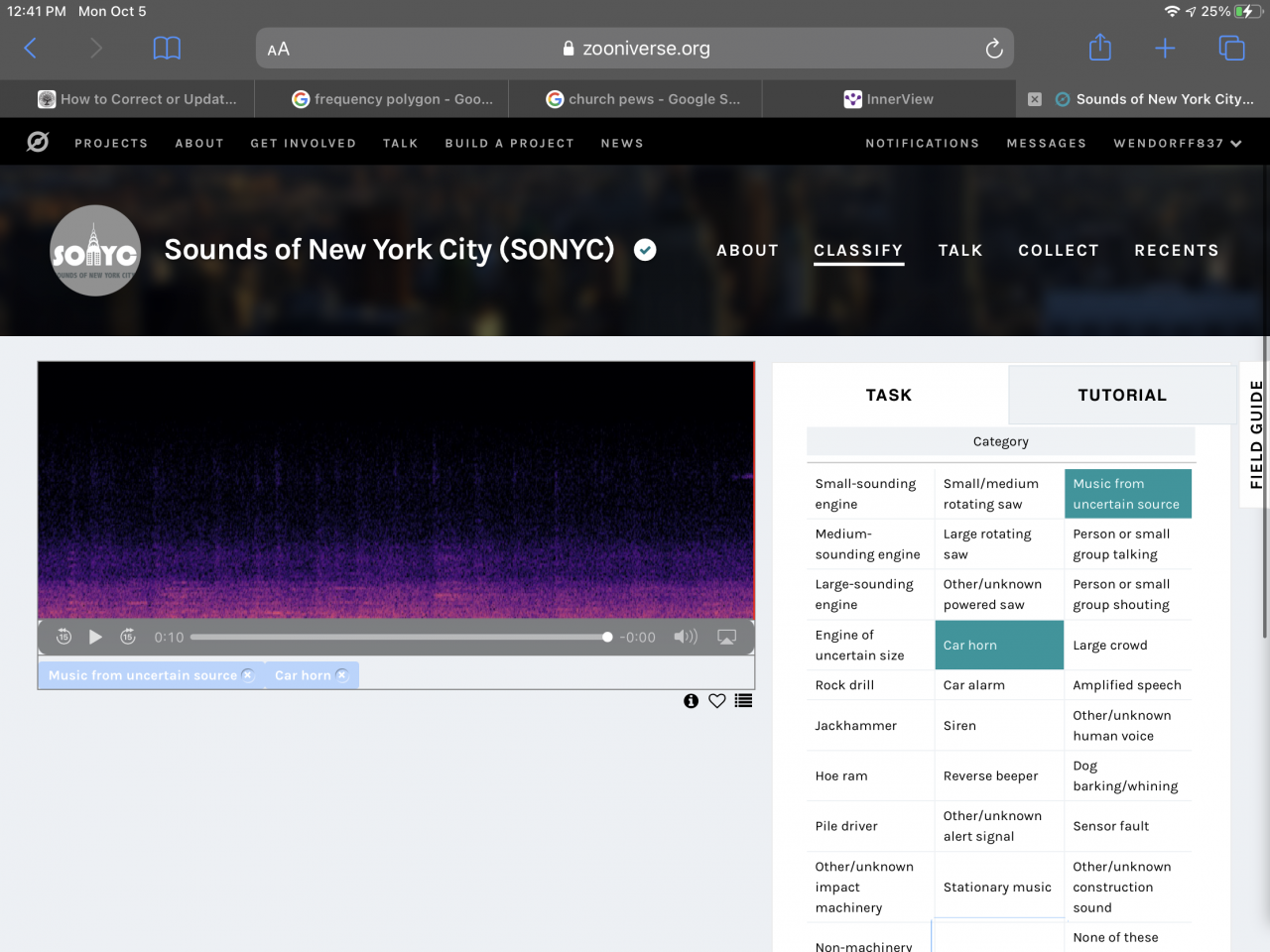Select Large rotating saw category
Viewport: 1270px width, 952px height.
point(999,544)
